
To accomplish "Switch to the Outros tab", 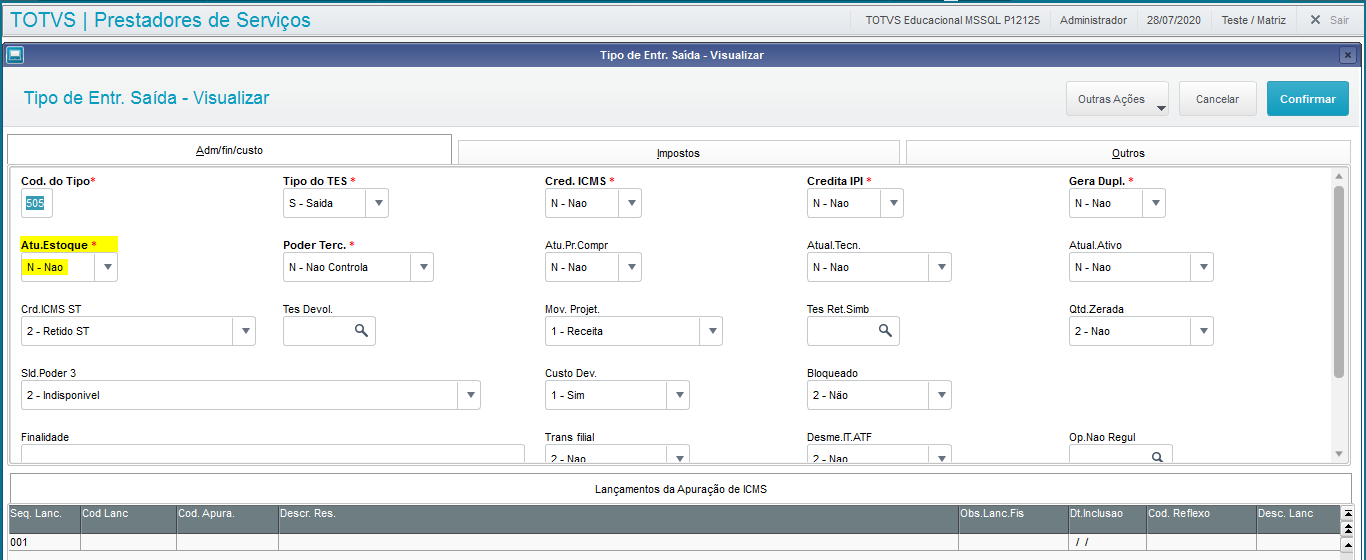I will tap(1128, 153).
